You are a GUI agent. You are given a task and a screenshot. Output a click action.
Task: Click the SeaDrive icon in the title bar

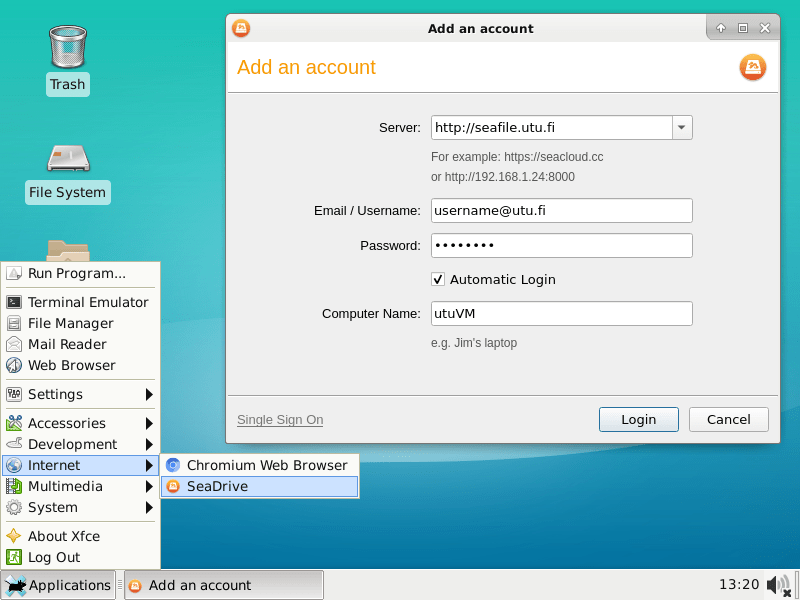tap(241, 28)
